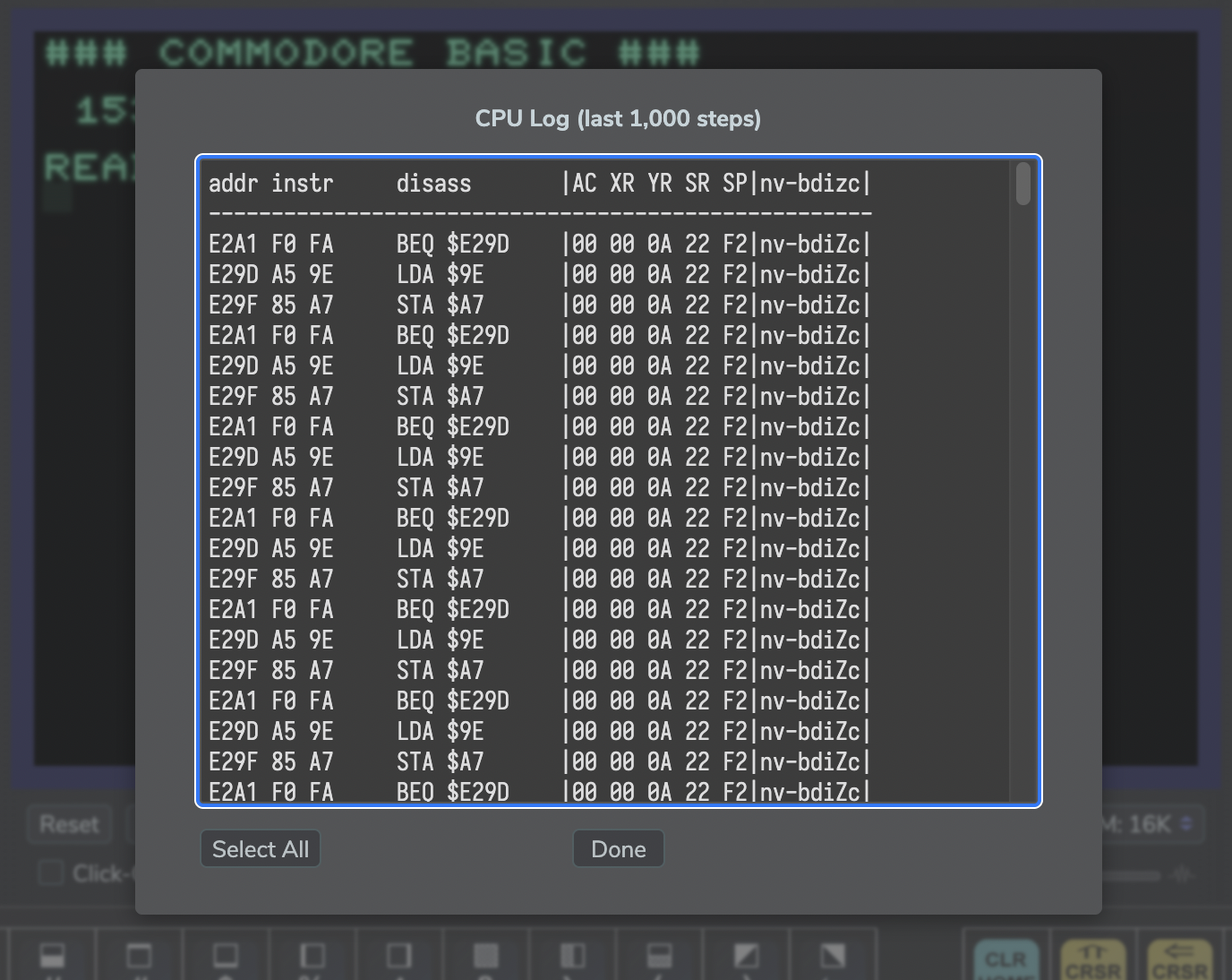This screenshot has height=980, width=1232.
Task: Click the left-bar box glyph key
Action: [312, 955]
